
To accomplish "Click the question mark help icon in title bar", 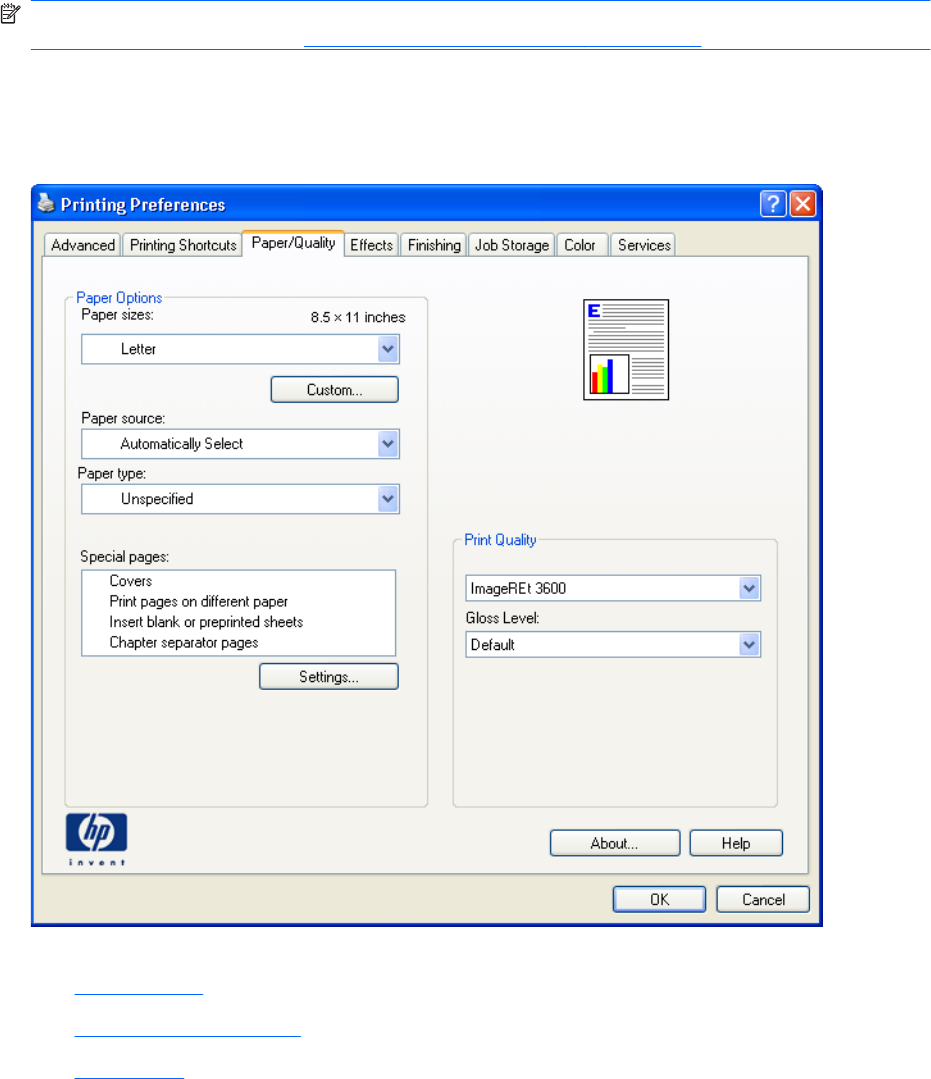I will 773,204.
